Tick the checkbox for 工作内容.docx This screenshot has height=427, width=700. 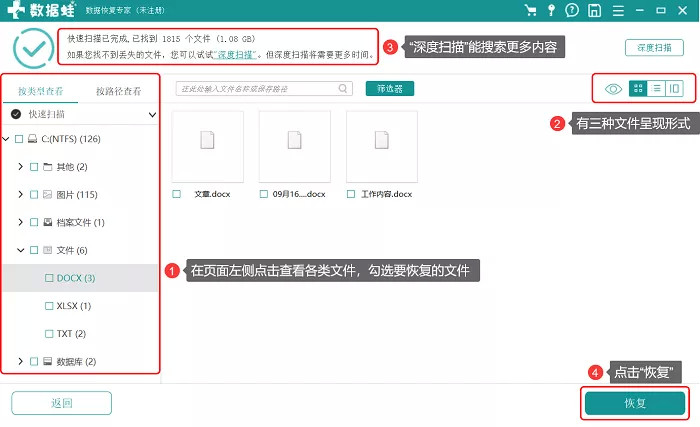pyautogui.click(x=351, y=194)
